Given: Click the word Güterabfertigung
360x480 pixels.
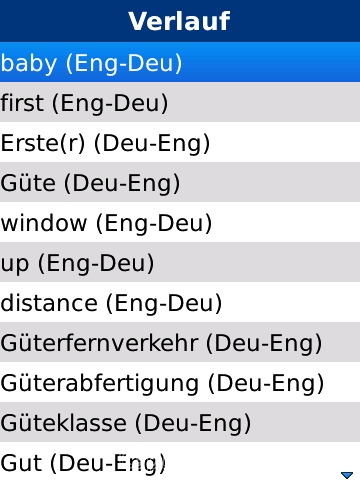Looking at the screenshot, I should point(100,384).
